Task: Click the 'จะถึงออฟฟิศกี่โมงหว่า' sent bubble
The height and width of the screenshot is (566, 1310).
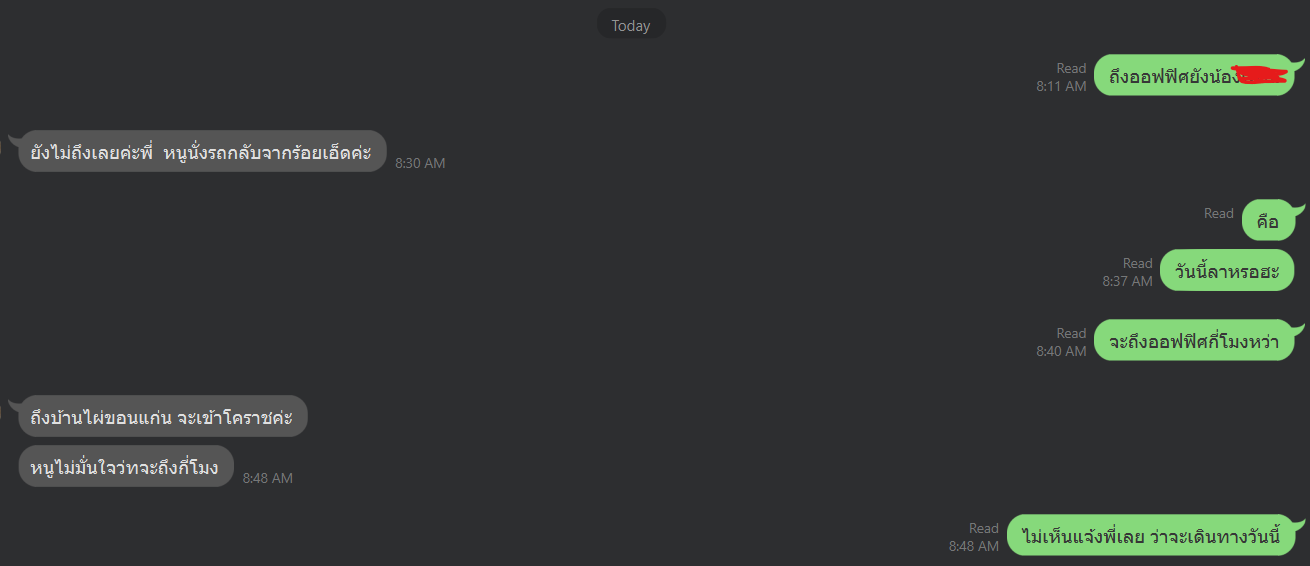Action: click(x=1194, y=341)
